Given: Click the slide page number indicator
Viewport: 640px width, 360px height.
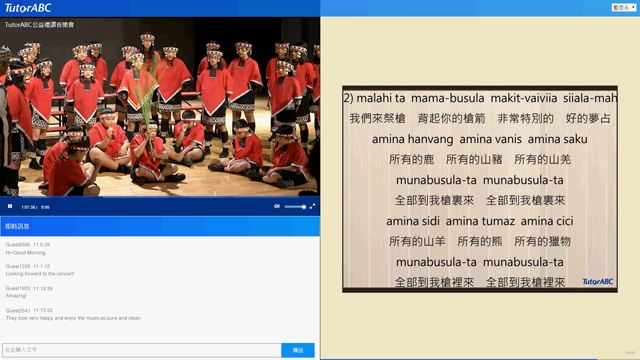Looking at the screenshot, I should tap(630, 353).
